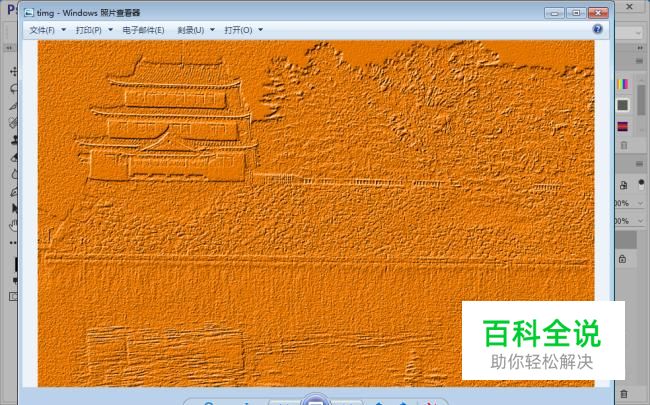Open Photoshop upper panel flyout menu

point(640,61)
